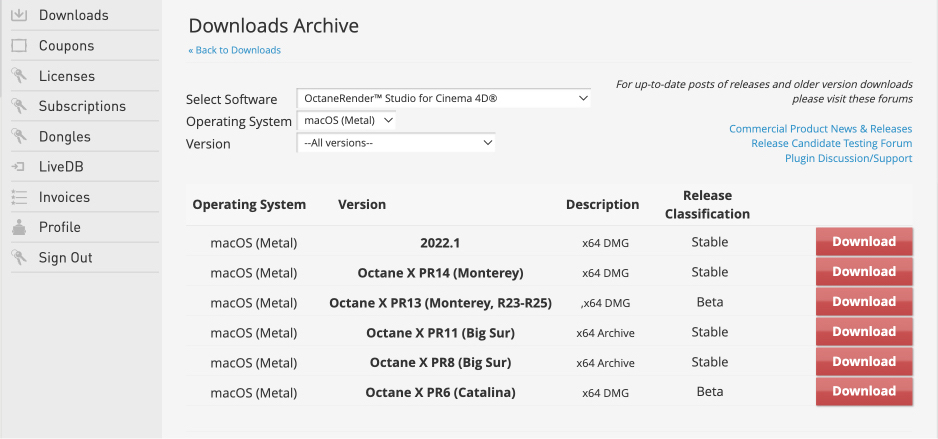Click the Coupons sidebar icon
Image resolution: width=938 pixels, height=439 pixels.
coord(19,45)
